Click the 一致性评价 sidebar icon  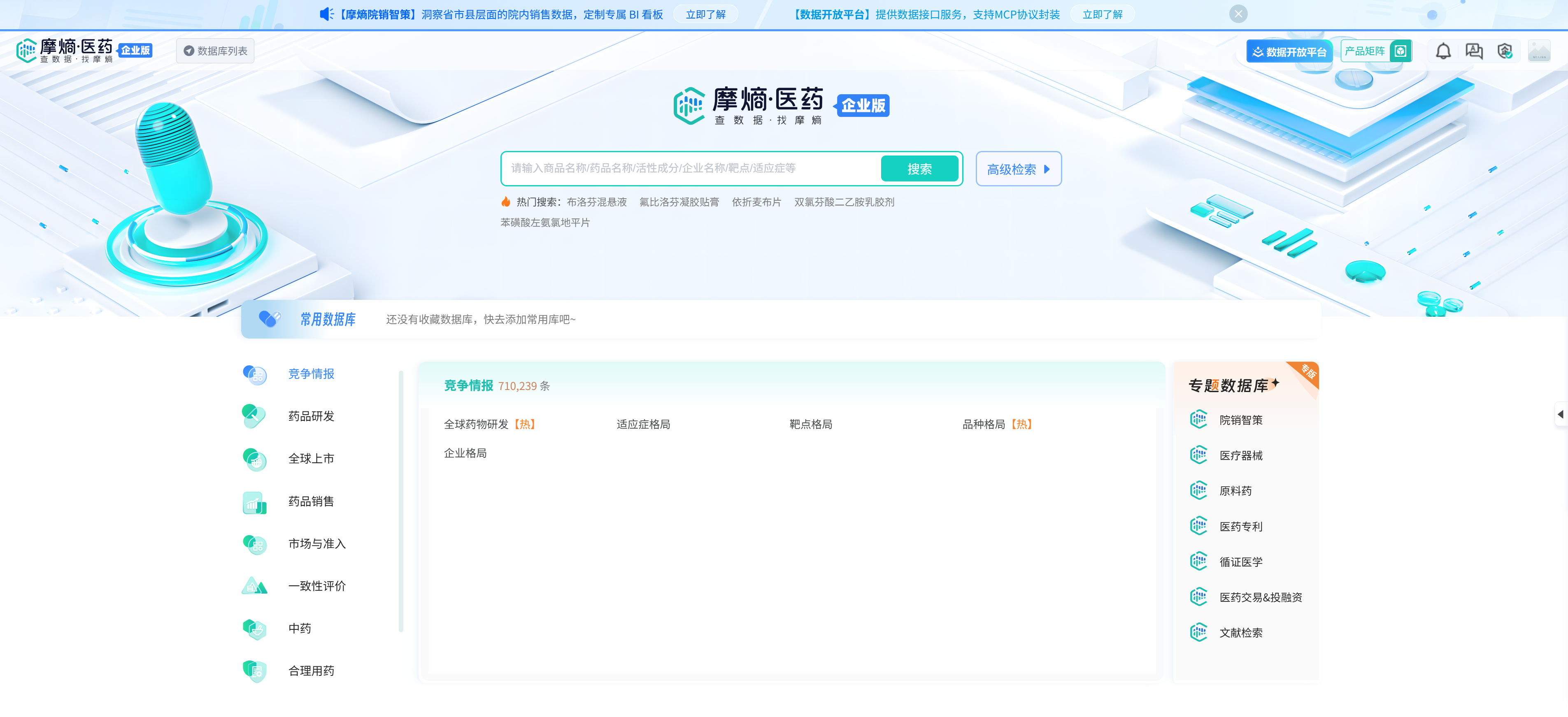coord(254,586)
